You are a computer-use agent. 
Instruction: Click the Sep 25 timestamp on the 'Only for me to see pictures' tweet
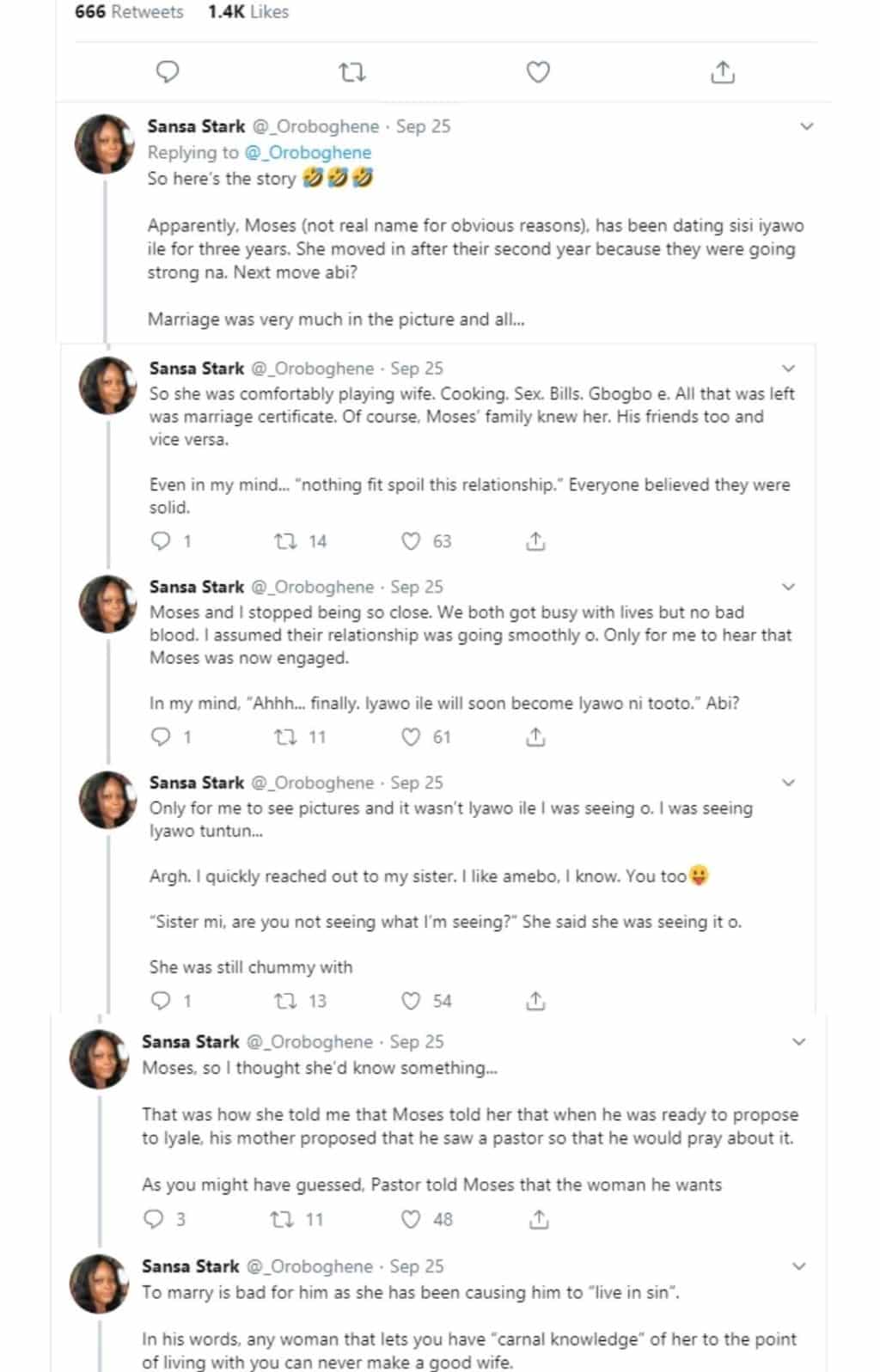417,783
